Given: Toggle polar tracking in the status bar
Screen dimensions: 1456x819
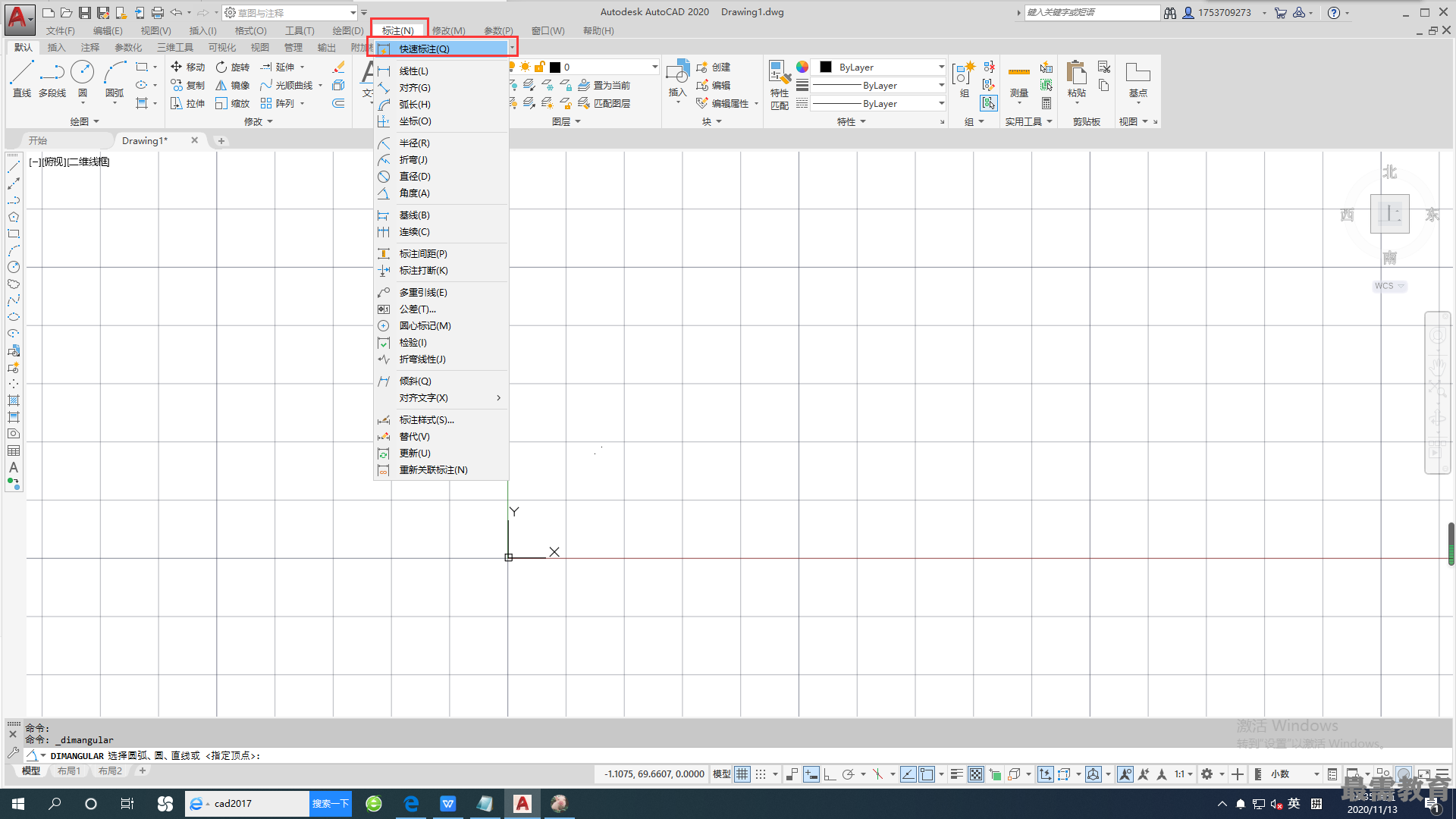Looking at the screenshot, I should [848, 774].
